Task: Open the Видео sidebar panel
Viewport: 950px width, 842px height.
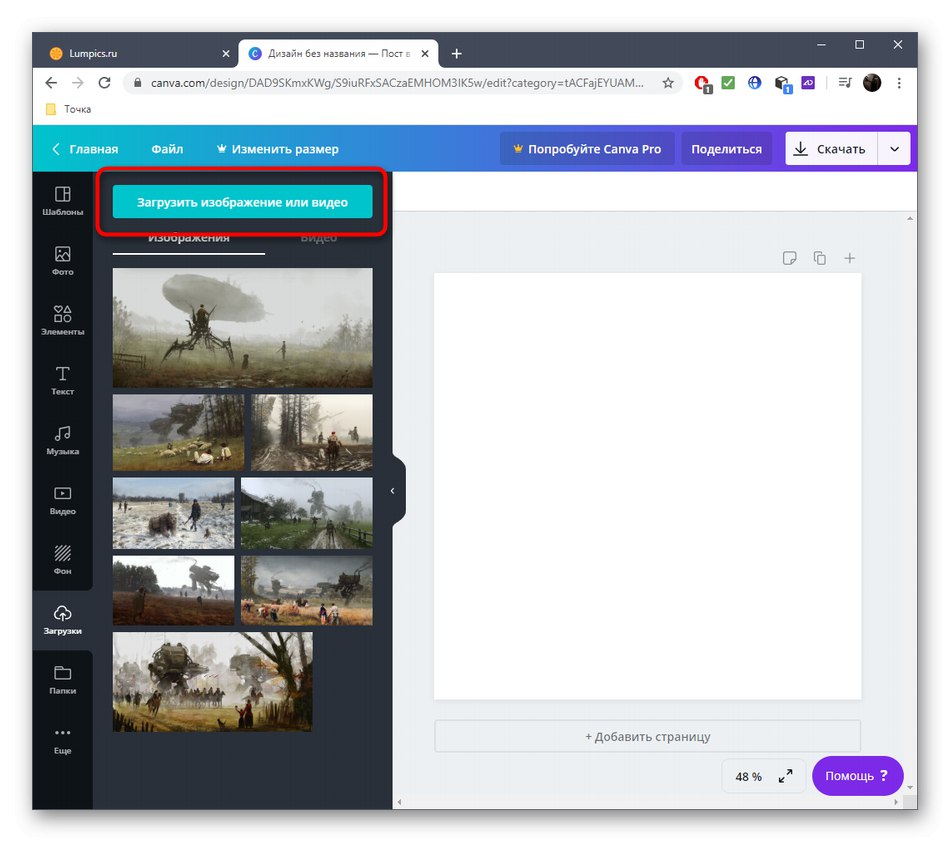Action: pyautogui.click(x=62, y=500)
